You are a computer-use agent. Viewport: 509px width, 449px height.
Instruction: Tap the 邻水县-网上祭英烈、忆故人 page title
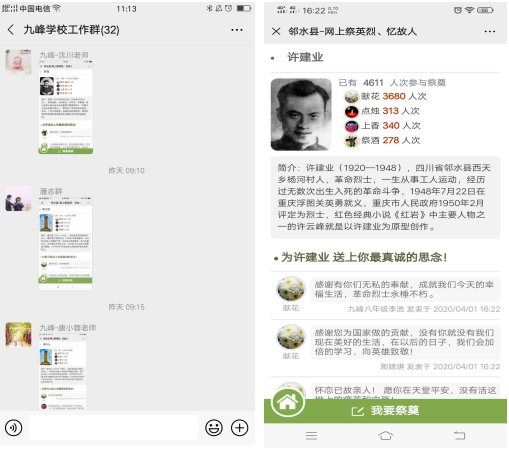pos(353,31)
